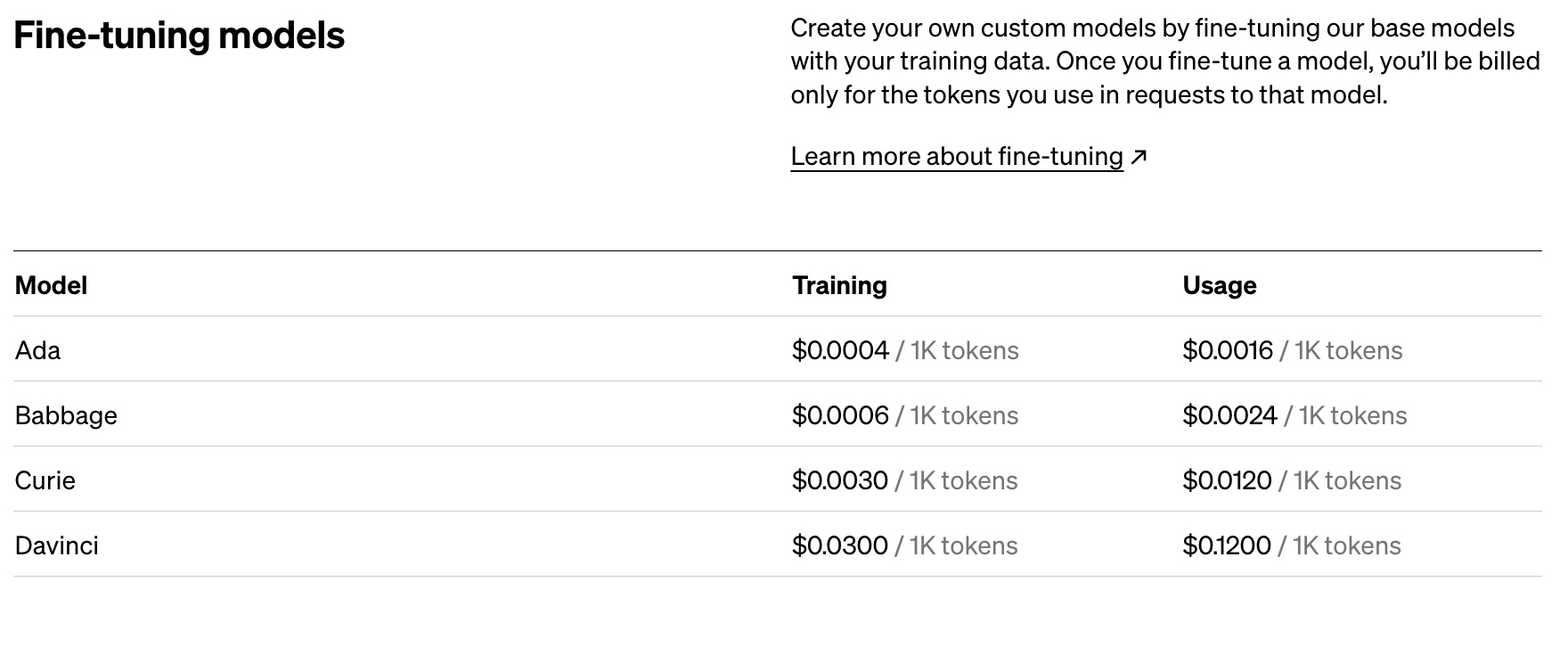
Task: Open the Learn more about fine-tuning link
Action: (x=956, y=157)
